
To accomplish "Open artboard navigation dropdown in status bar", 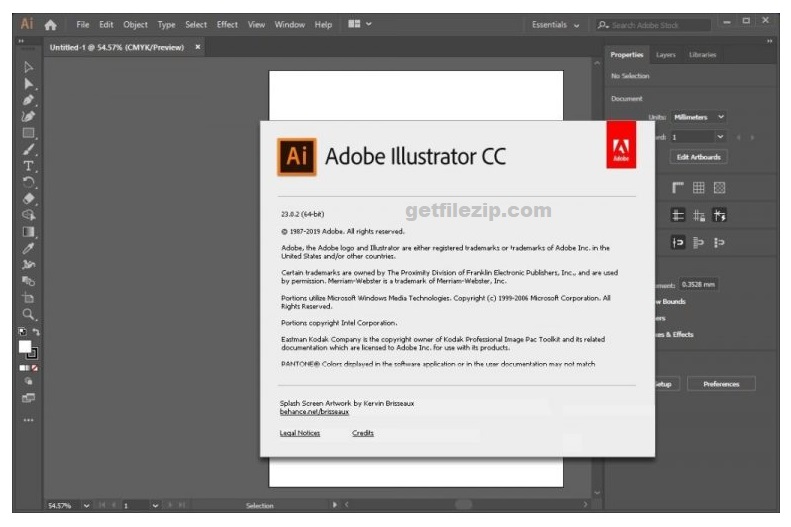I will click(155, 505).
